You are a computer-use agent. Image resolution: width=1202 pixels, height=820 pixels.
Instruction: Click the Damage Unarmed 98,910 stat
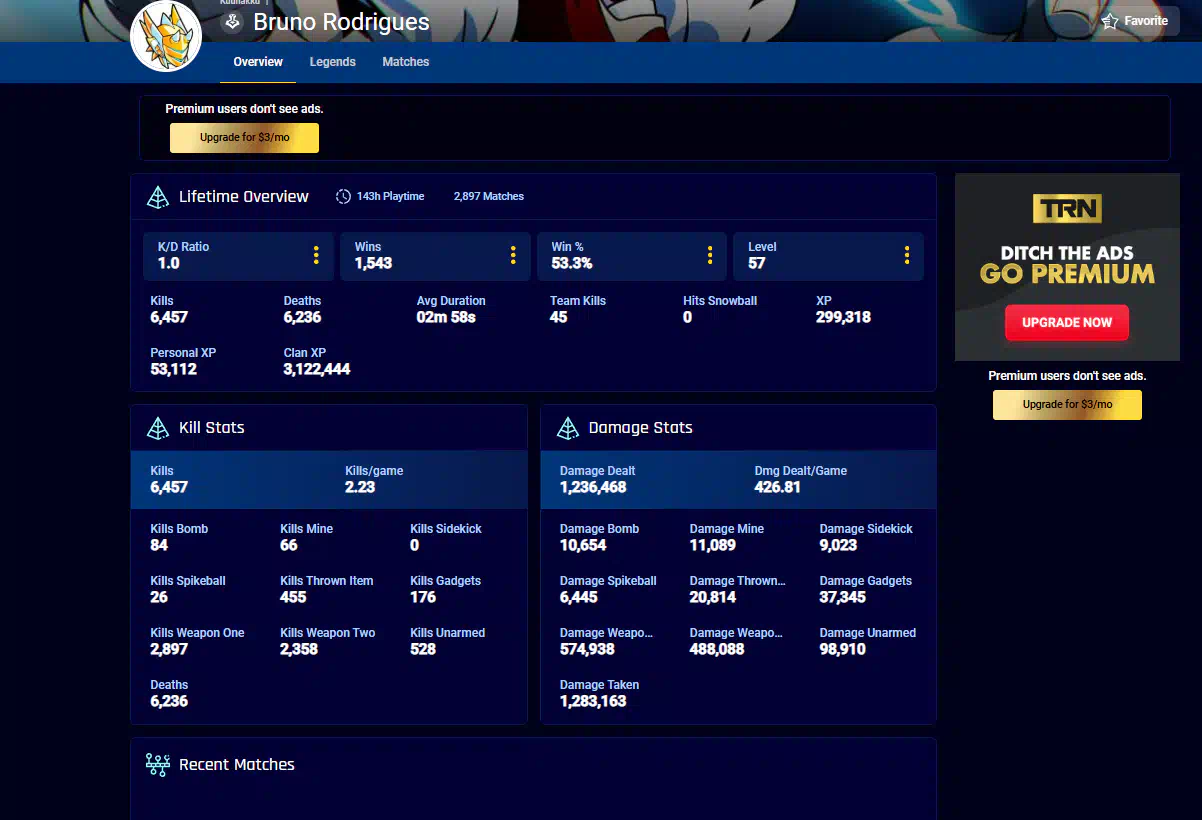[868, 641]
